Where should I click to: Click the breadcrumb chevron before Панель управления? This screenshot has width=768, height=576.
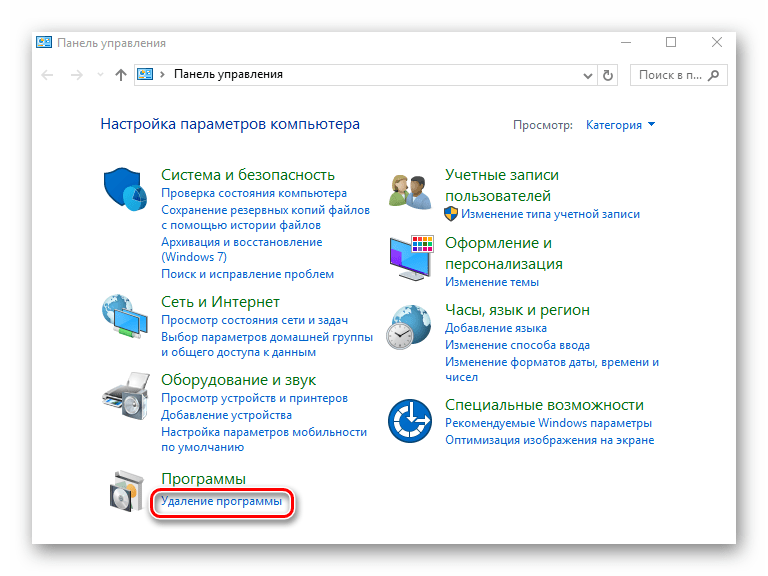[x=162, y=74]
